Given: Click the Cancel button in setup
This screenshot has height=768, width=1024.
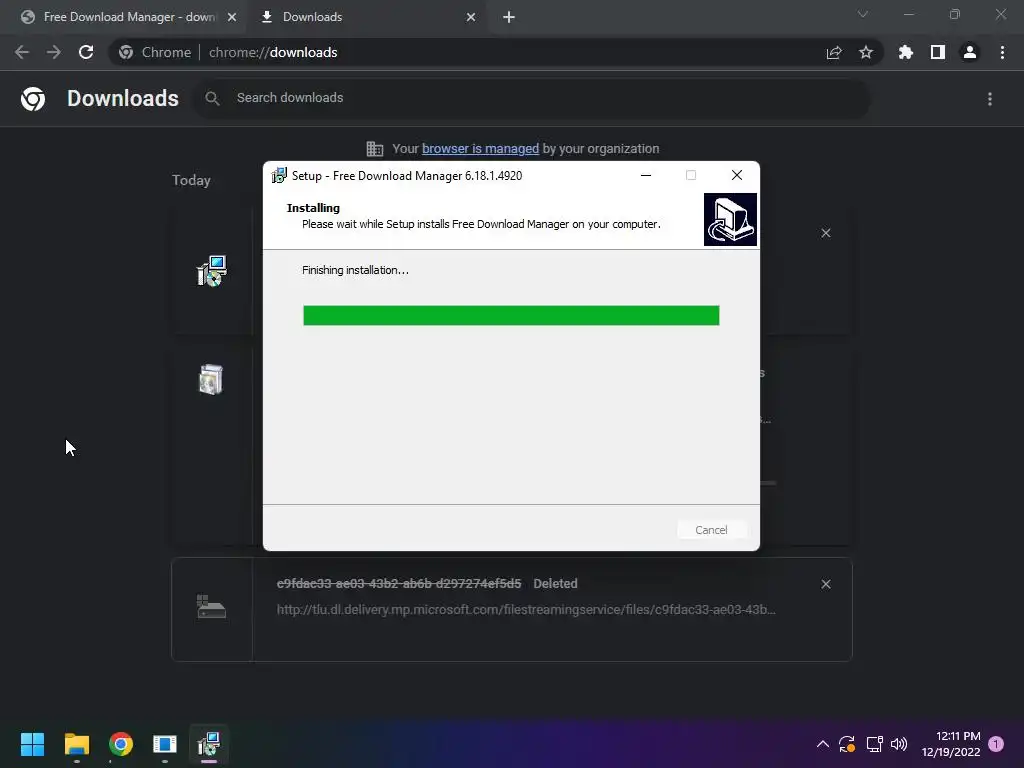Looking at the screenshot, I should (x=711, y=530).
